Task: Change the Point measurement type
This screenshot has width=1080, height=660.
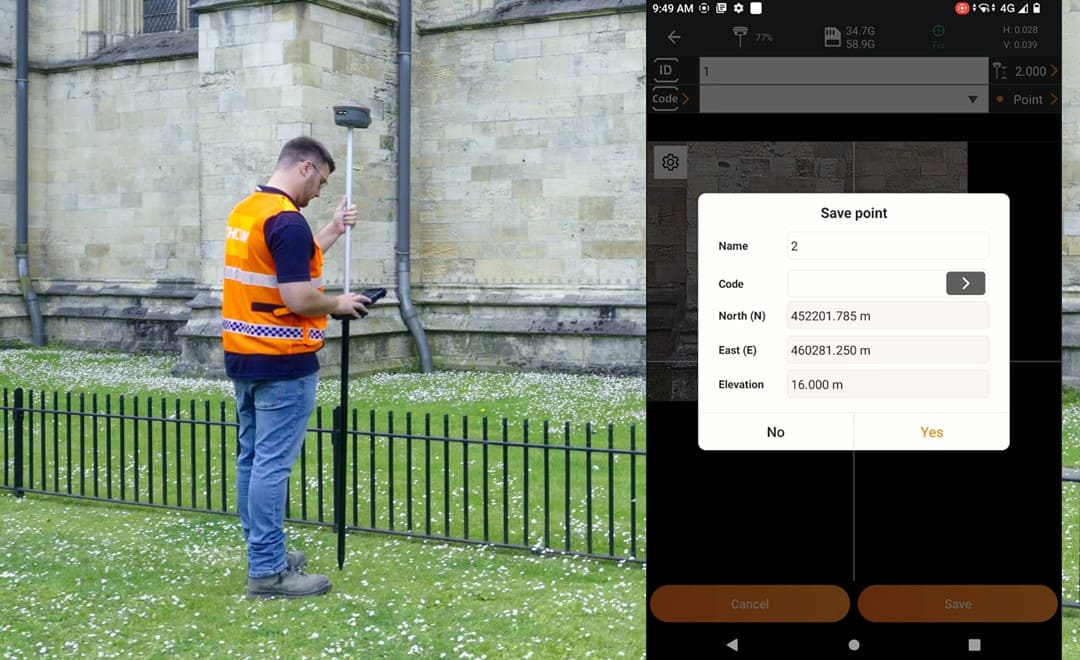Action: click(x=1028, y=99)
